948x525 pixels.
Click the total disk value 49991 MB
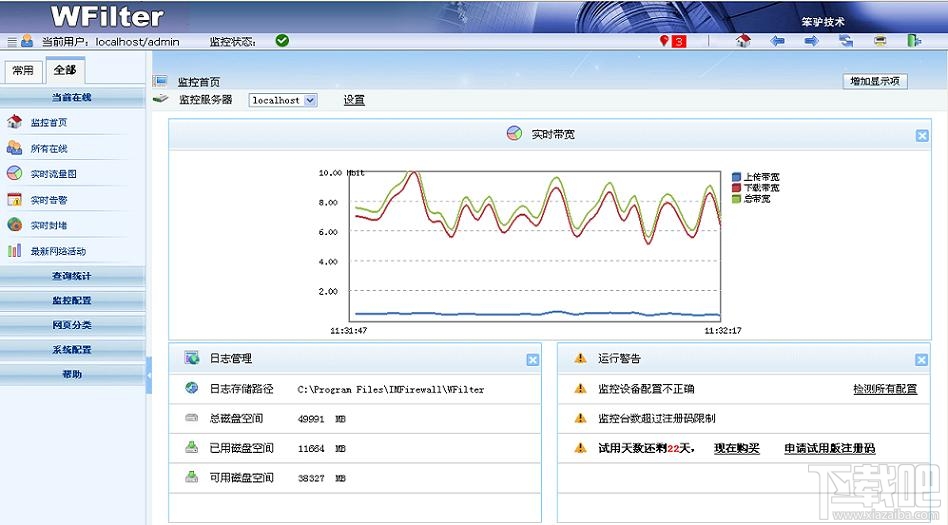(x=322, y=419)
